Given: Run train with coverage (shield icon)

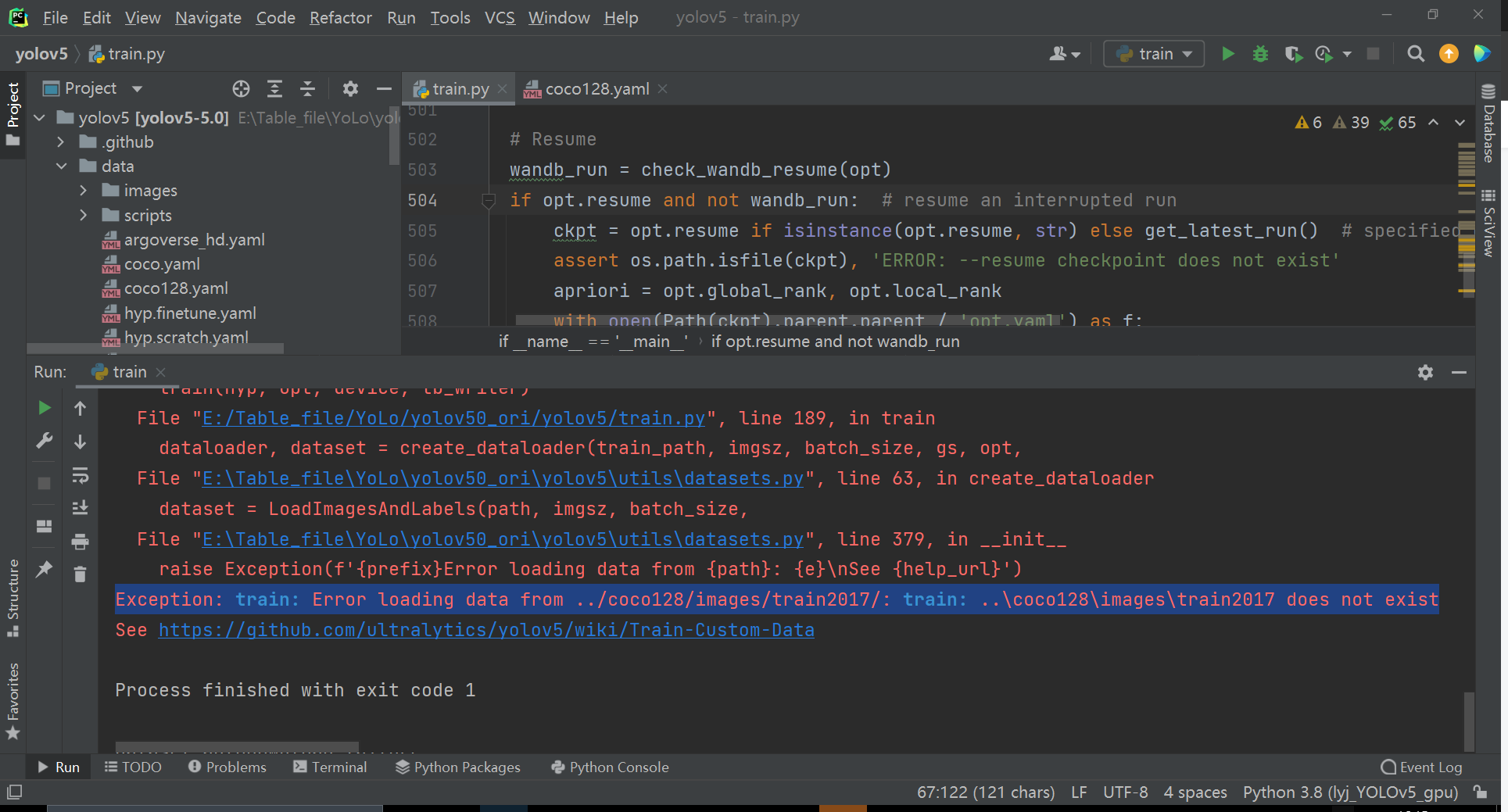Looking at the screenshot, I should pyautogui.click(x=1293, y=54).
